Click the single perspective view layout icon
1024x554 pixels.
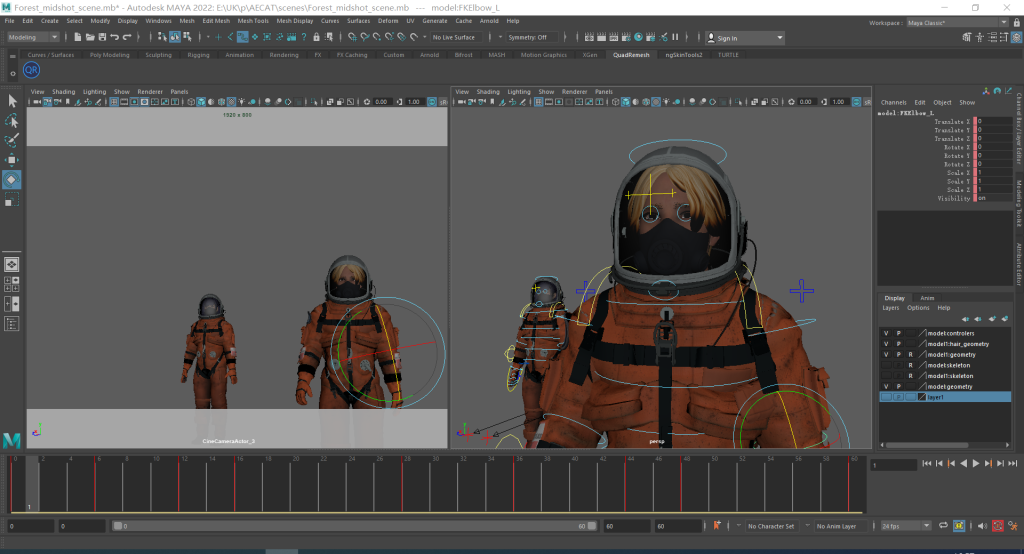(x=12, y=265)
